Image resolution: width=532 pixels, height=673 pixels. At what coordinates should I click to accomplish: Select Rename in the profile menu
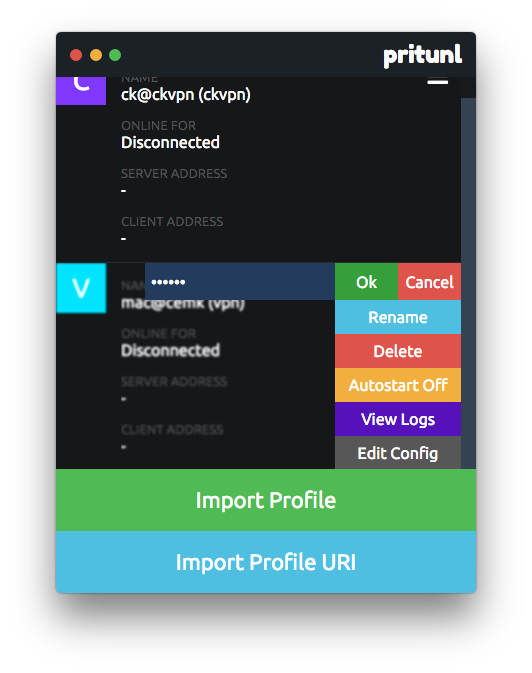click(398, 317)
